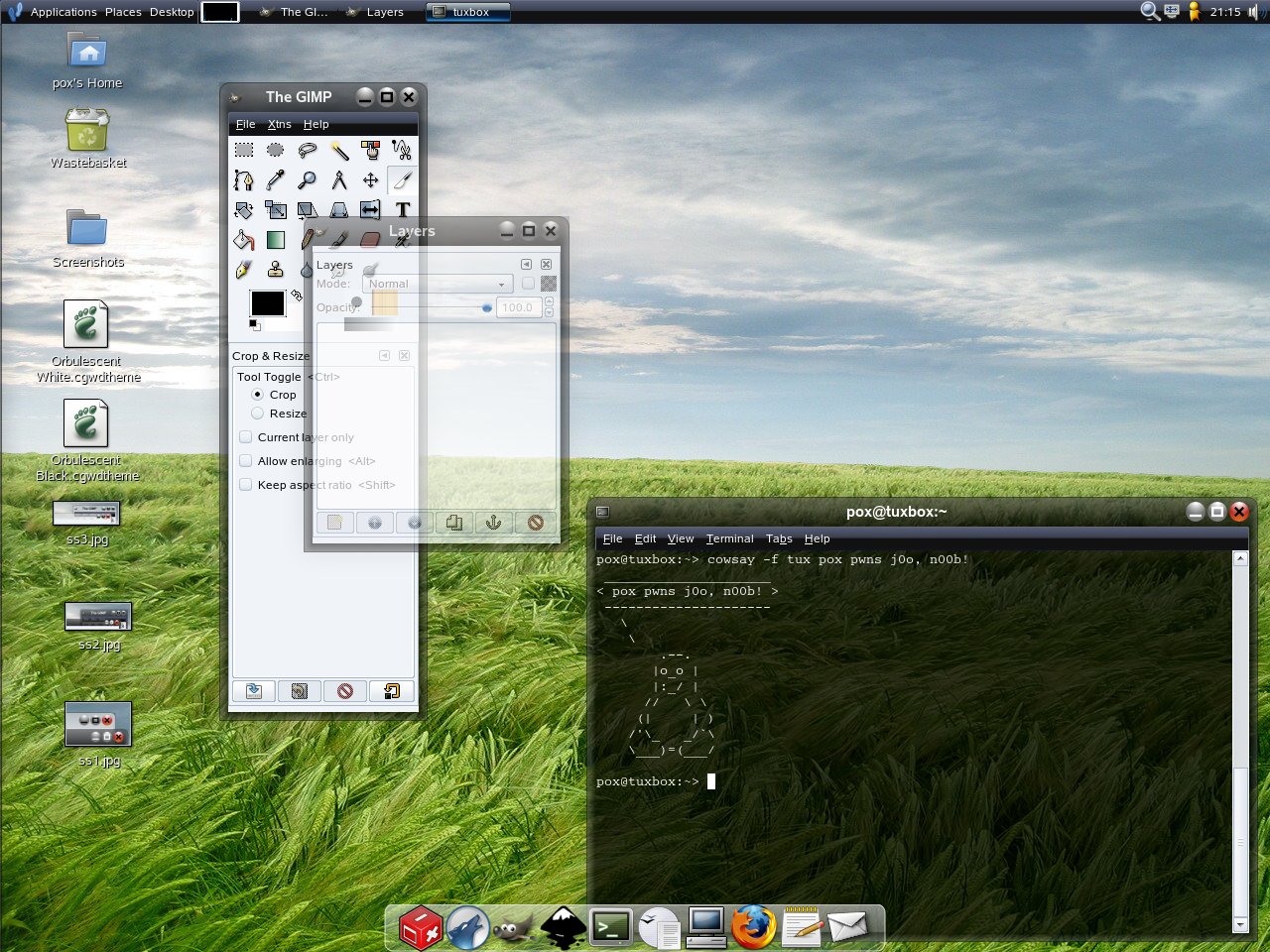This screenshot has width=1270, height=952.
Task: Click terminal scrollbar down arrow
Action: tap(1240, 924)
